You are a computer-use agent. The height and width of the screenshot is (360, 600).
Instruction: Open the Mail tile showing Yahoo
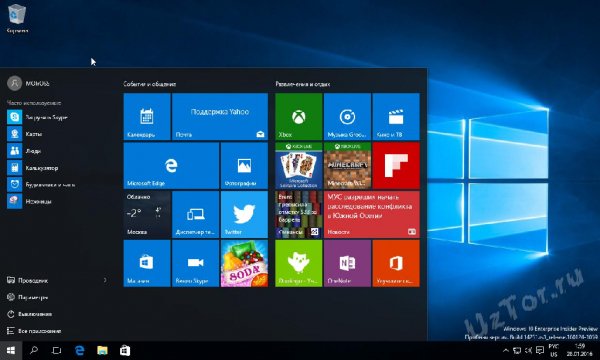220,117
